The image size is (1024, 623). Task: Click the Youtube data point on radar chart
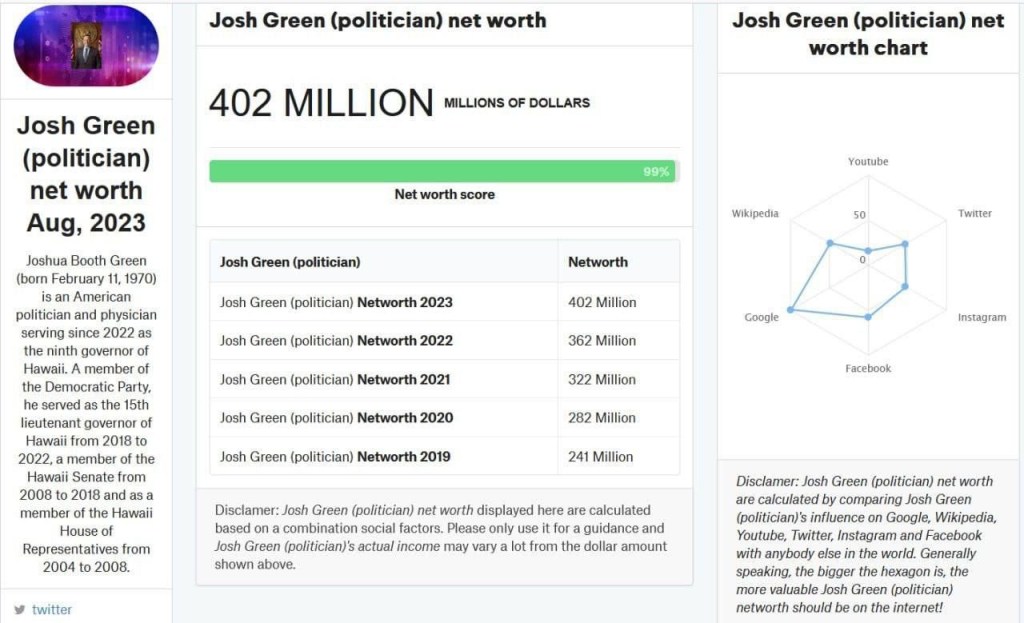(x=868, y=251)
